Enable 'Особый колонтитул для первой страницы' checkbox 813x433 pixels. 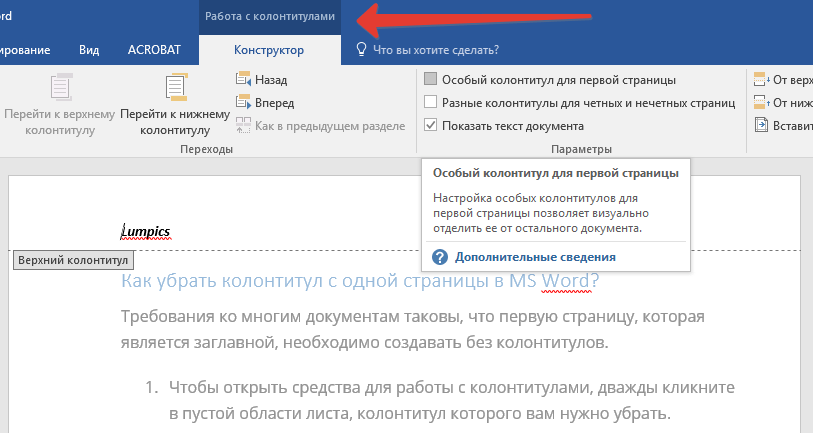pos(431,79)
